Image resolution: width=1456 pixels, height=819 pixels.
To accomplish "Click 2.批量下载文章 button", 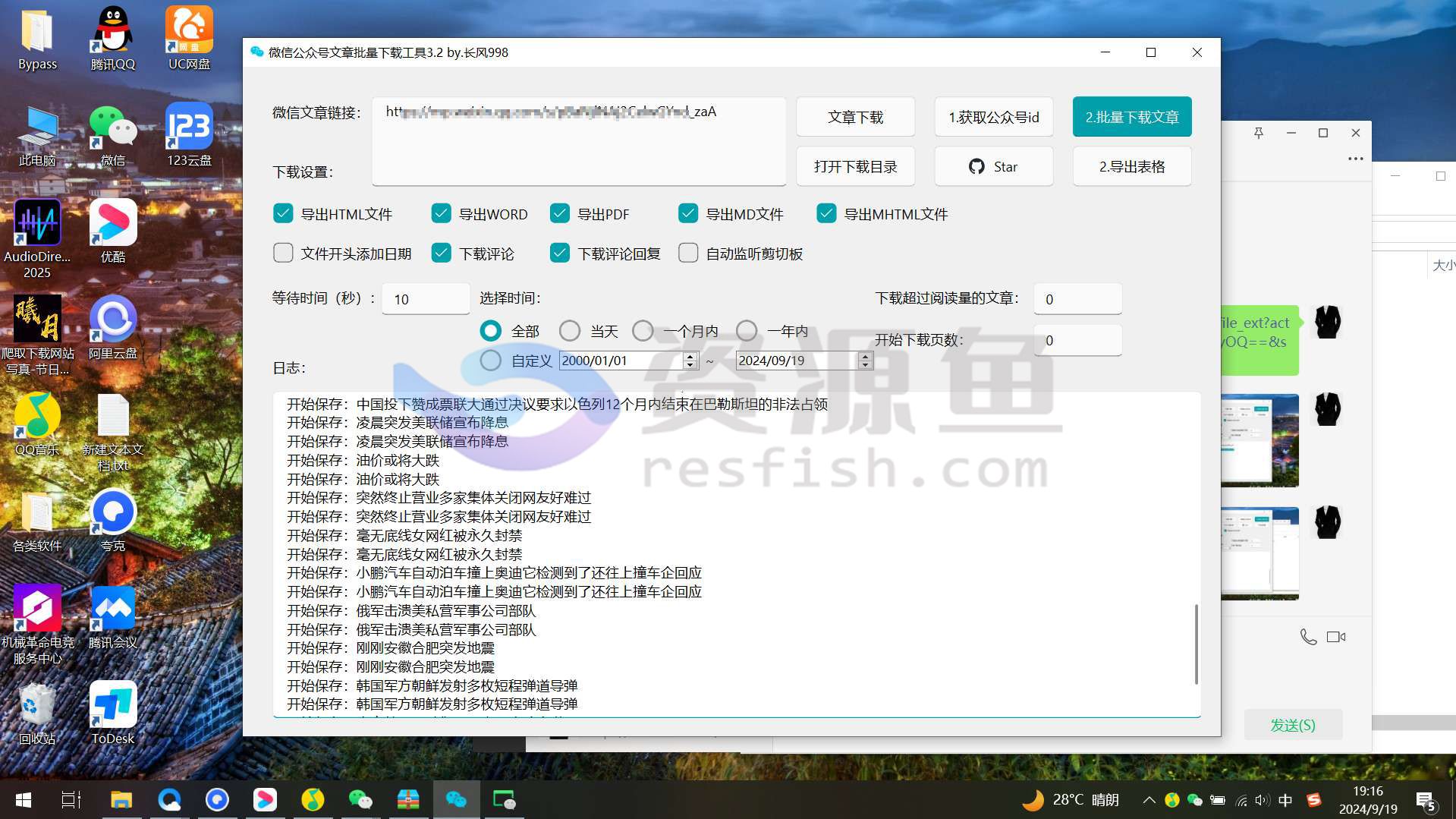I will pos(1132,117).
